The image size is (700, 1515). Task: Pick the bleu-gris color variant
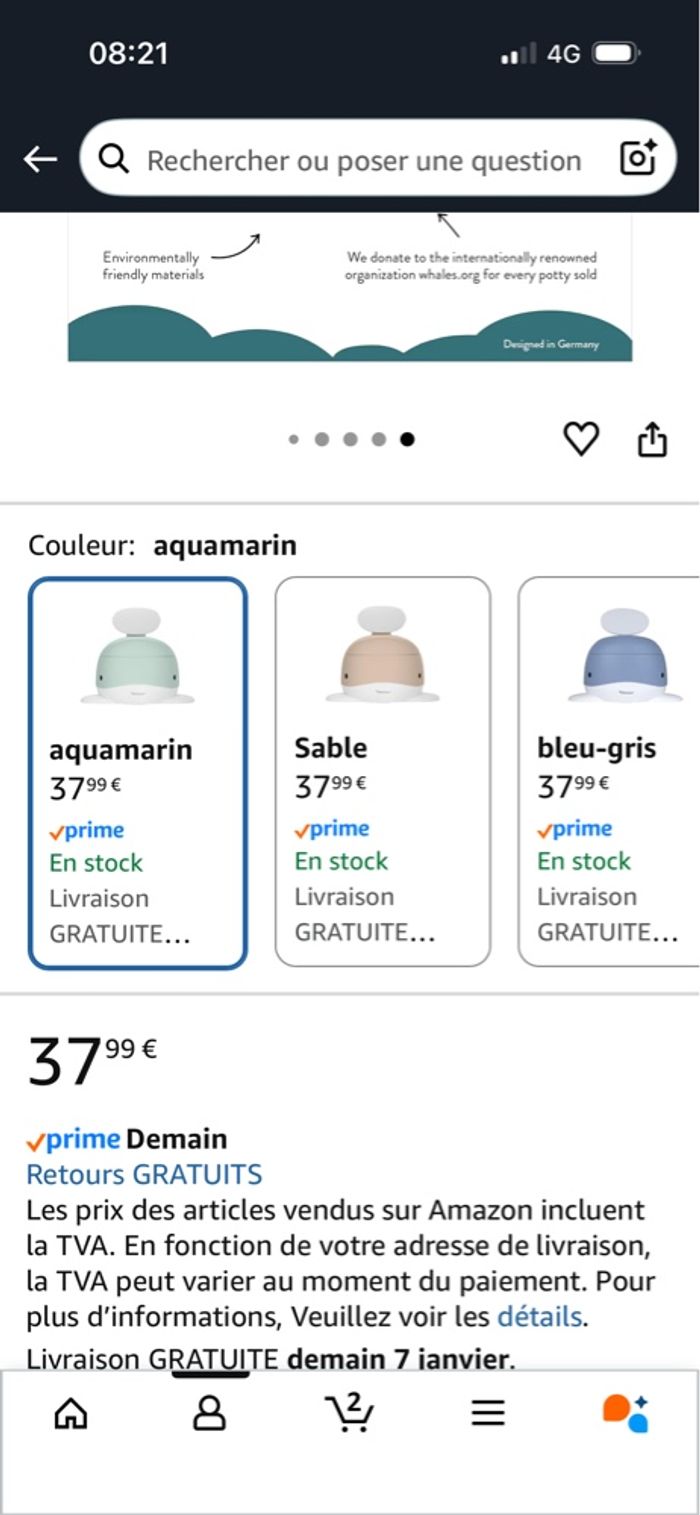(x=608, y=773)
